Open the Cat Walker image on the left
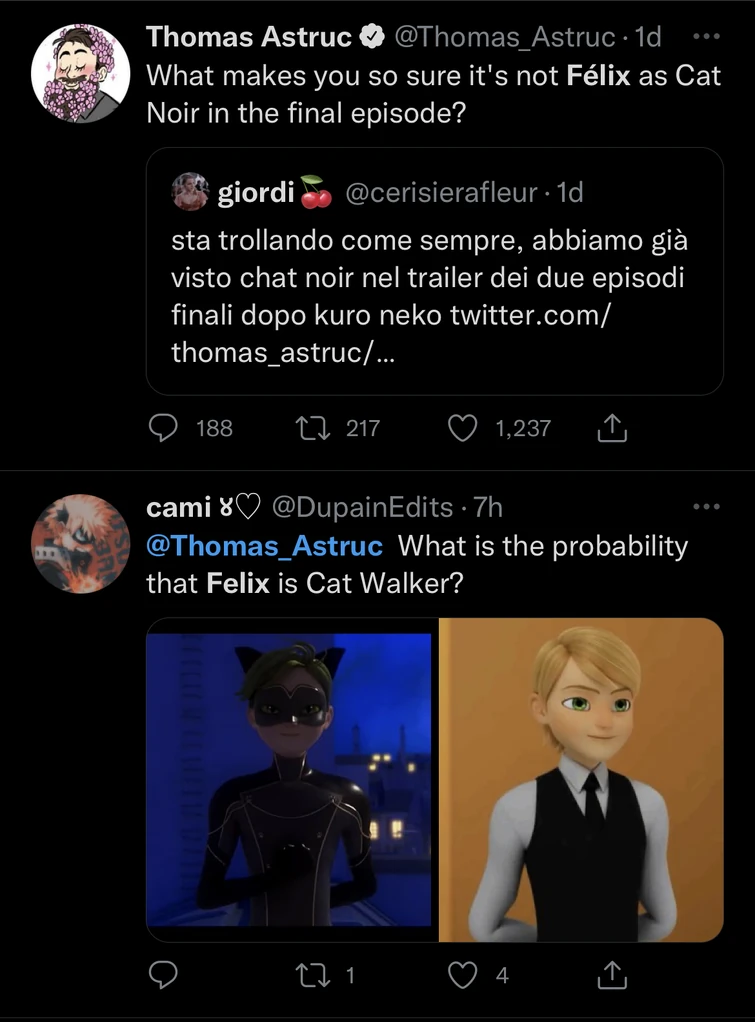This screenshot has width=755, height=1022. (291, 781)
